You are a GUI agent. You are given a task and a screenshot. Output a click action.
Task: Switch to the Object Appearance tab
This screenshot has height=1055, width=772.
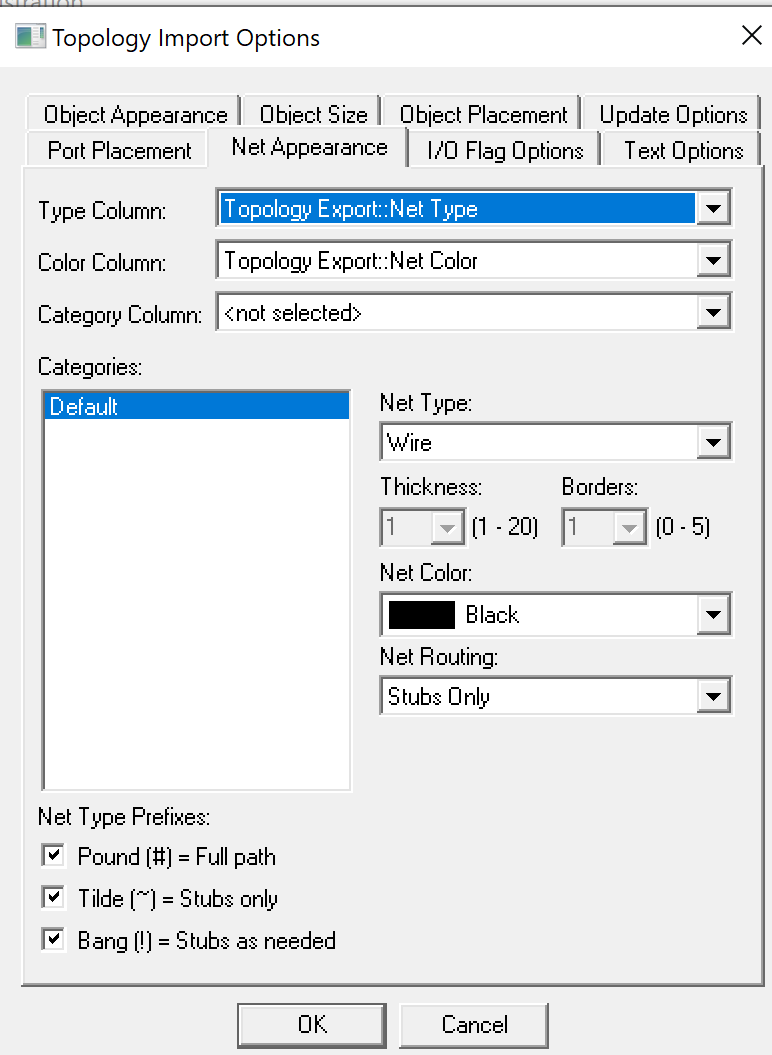136,115
